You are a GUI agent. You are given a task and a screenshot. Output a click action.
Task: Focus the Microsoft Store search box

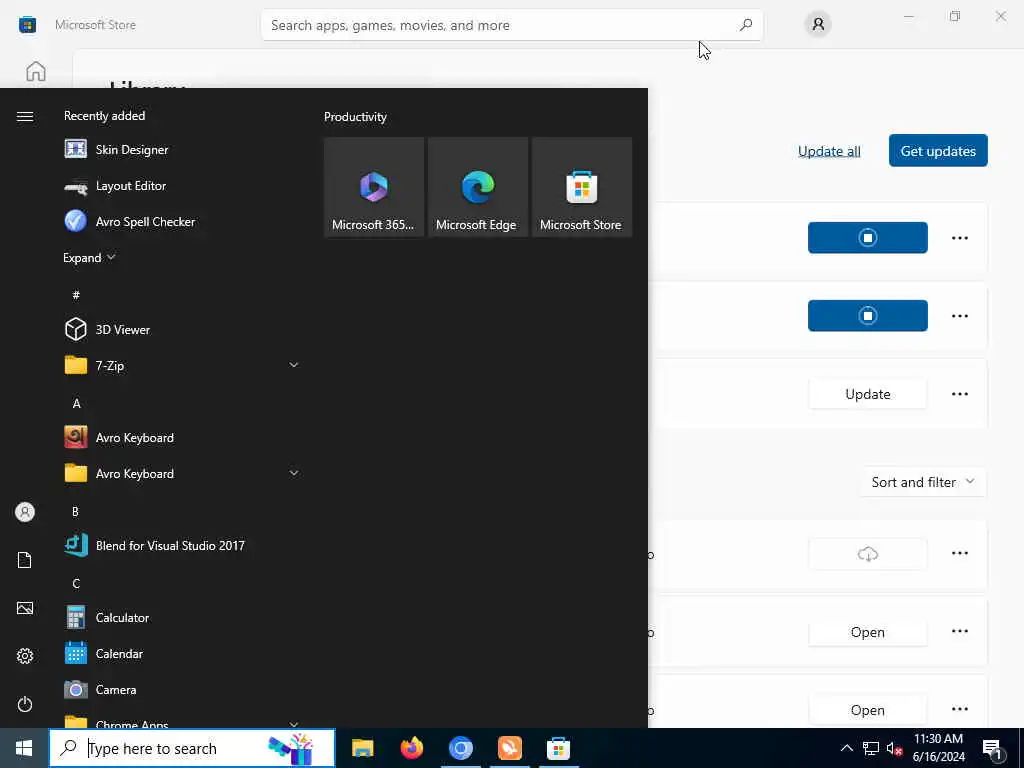(511, 25)
